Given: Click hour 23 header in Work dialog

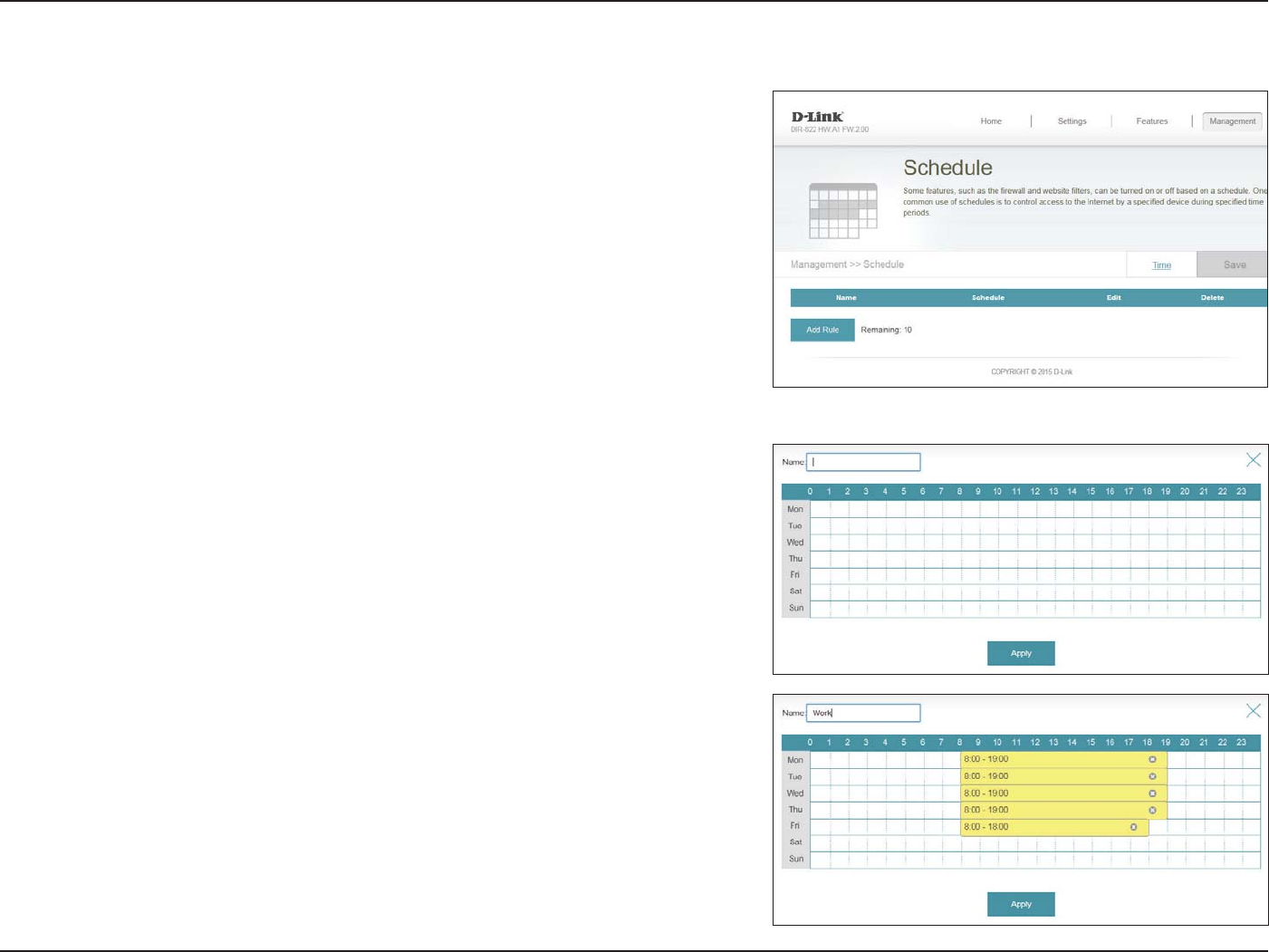Looking at the screenshot, I should click(1241, 742).
